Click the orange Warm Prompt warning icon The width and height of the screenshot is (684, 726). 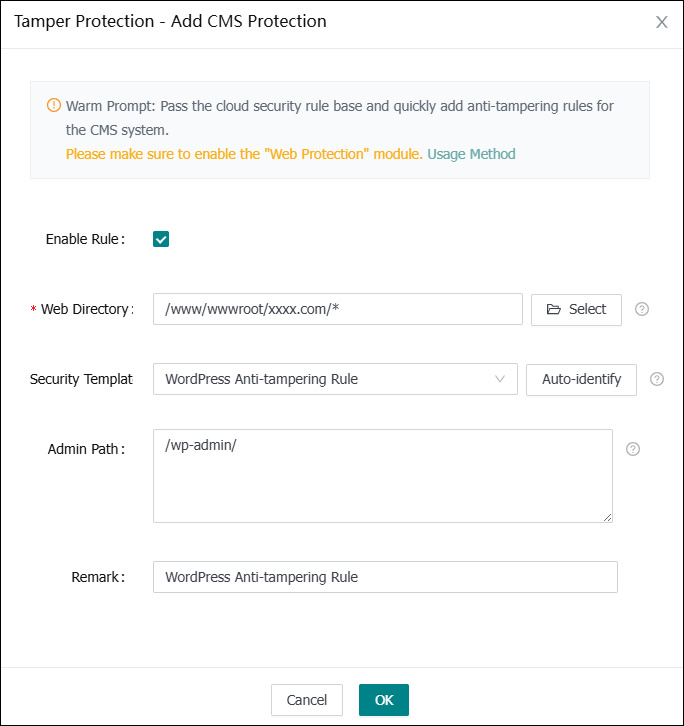coord(54,106)
